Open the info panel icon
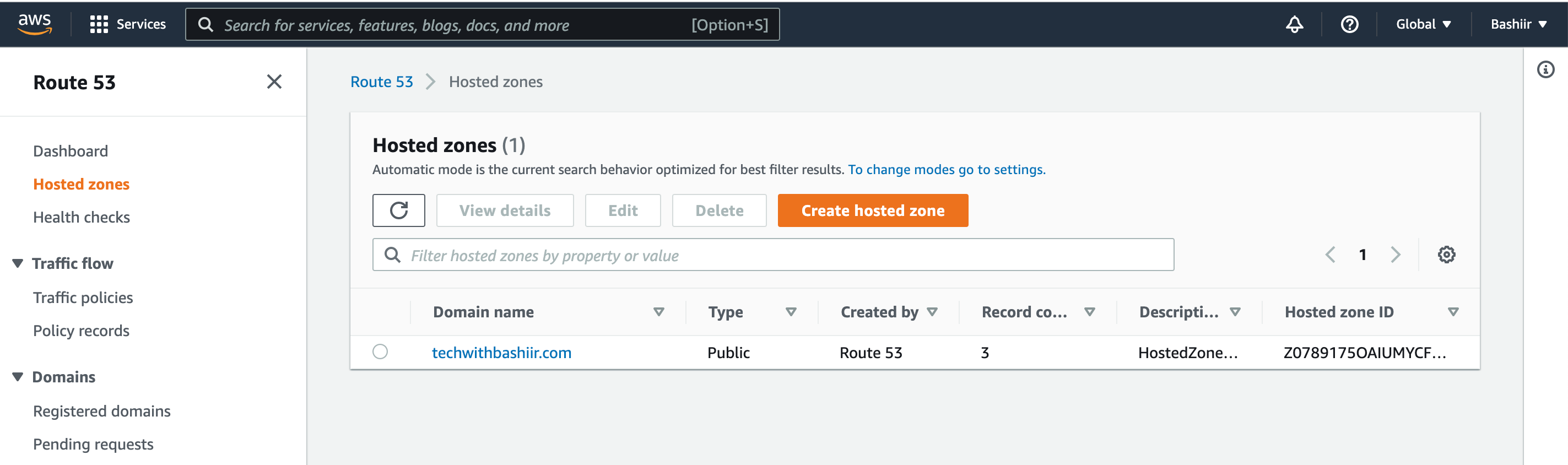Viewport: 1568px width, 465px height. click(x=1545, y=69)
